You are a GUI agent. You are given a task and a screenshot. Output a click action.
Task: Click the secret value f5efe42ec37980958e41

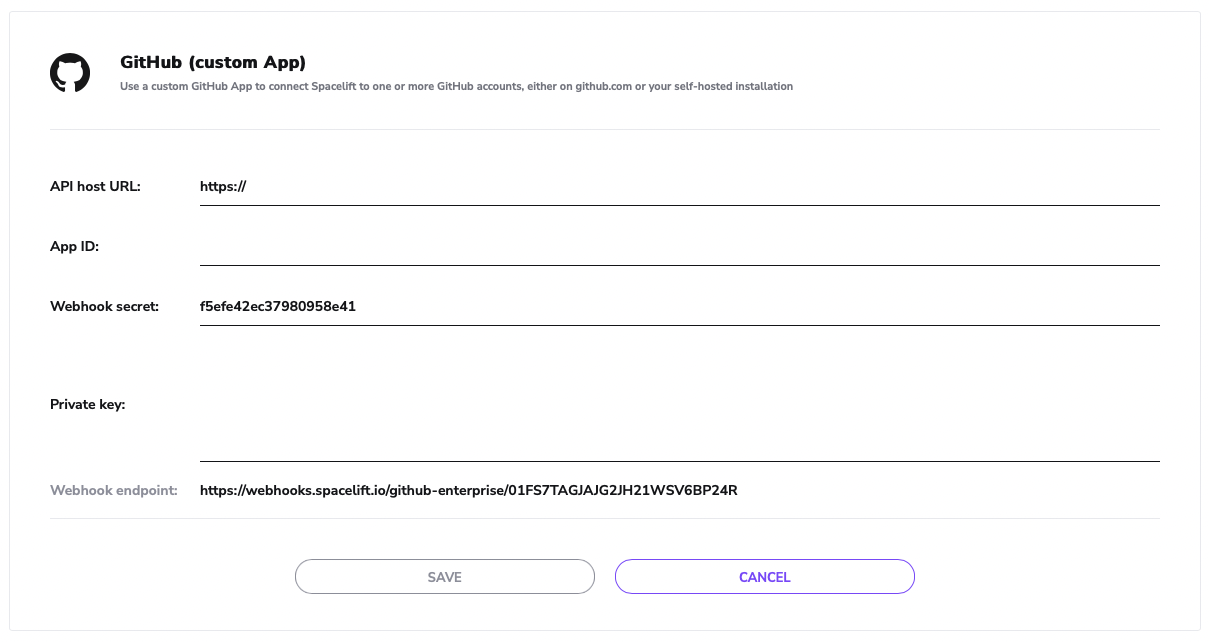(x=278, y=307)
